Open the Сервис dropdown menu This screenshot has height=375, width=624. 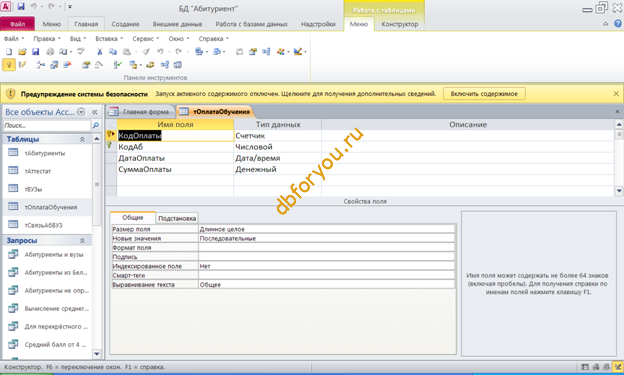pos(146,39)
